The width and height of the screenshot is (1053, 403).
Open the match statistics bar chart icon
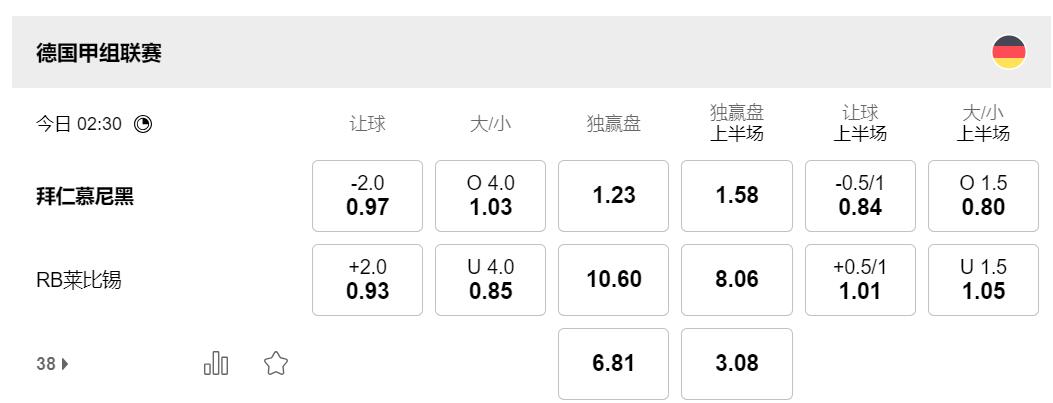(x=216, y=364)
